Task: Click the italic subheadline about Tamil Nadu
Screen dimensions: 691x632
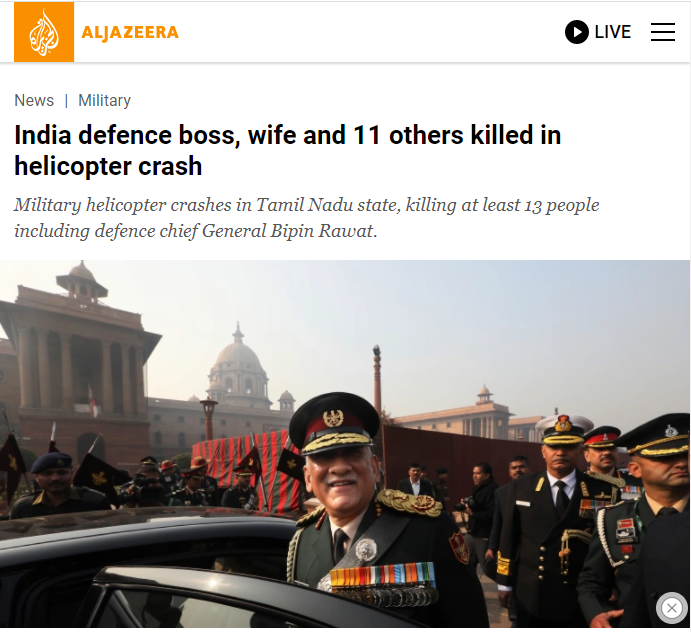Action: coord(306,218)
